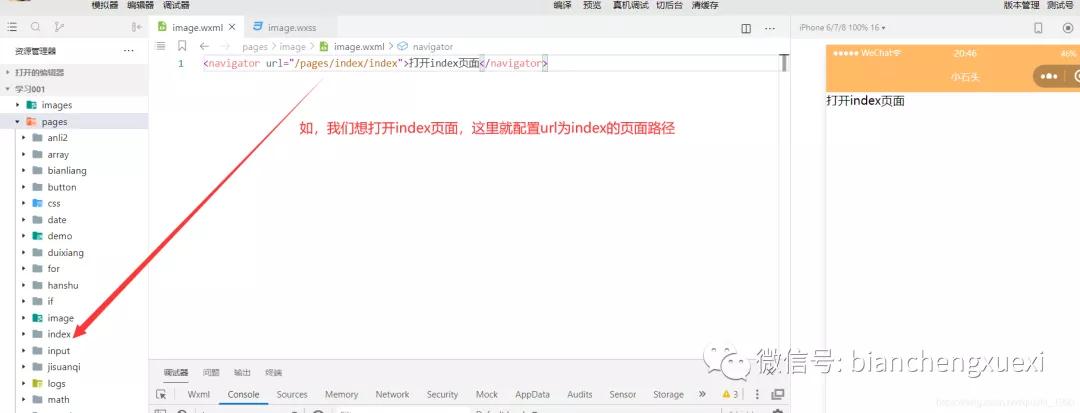Select the 调试器 panel tab
Viewport: 1080px width, 413px height.
click(176, 372)
